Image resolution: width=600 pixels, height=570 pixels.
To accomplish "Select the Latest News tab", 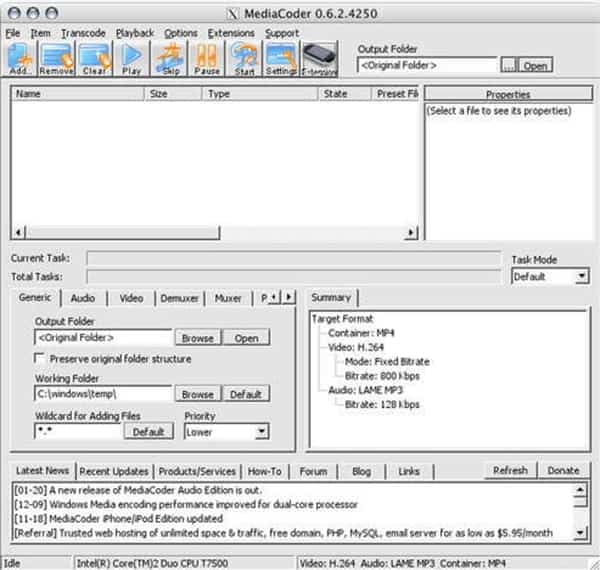I will click(42, 471).
